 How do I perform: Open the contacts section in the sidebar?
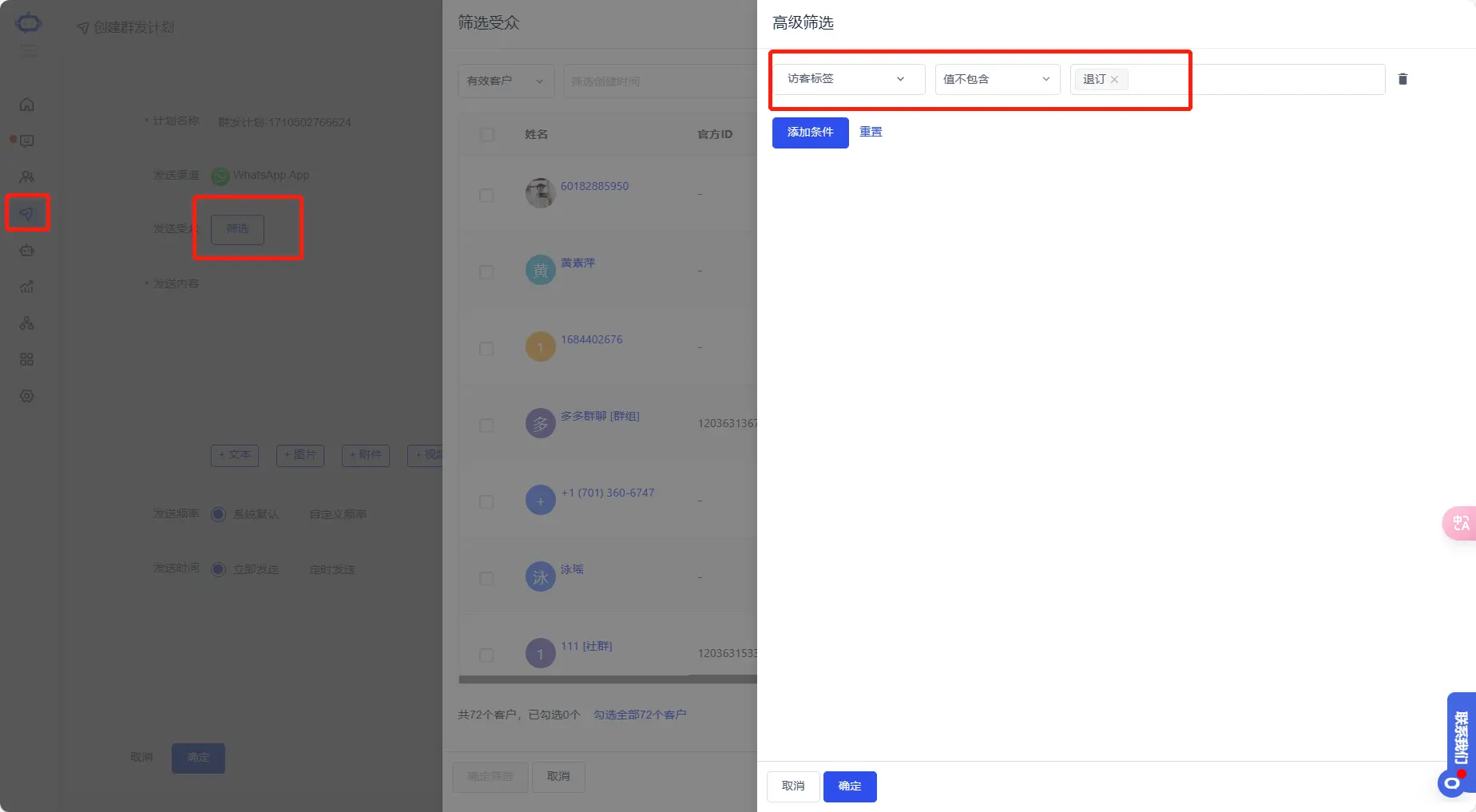[x=26, y=176]
